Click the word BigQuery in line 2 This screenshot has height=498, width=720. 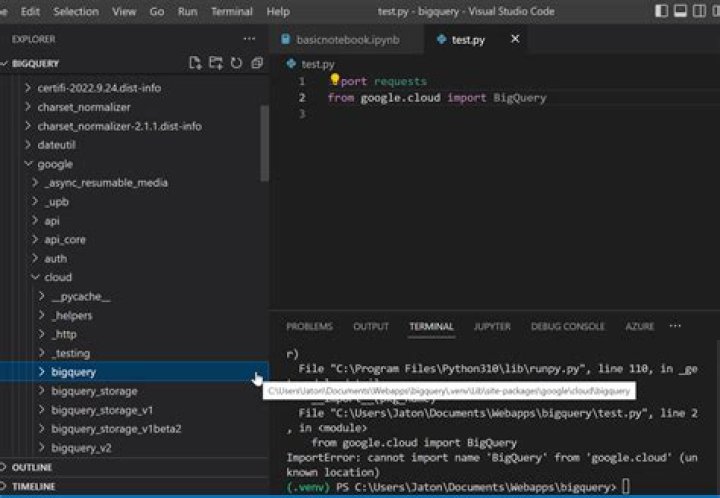click(x=520, y=98)
